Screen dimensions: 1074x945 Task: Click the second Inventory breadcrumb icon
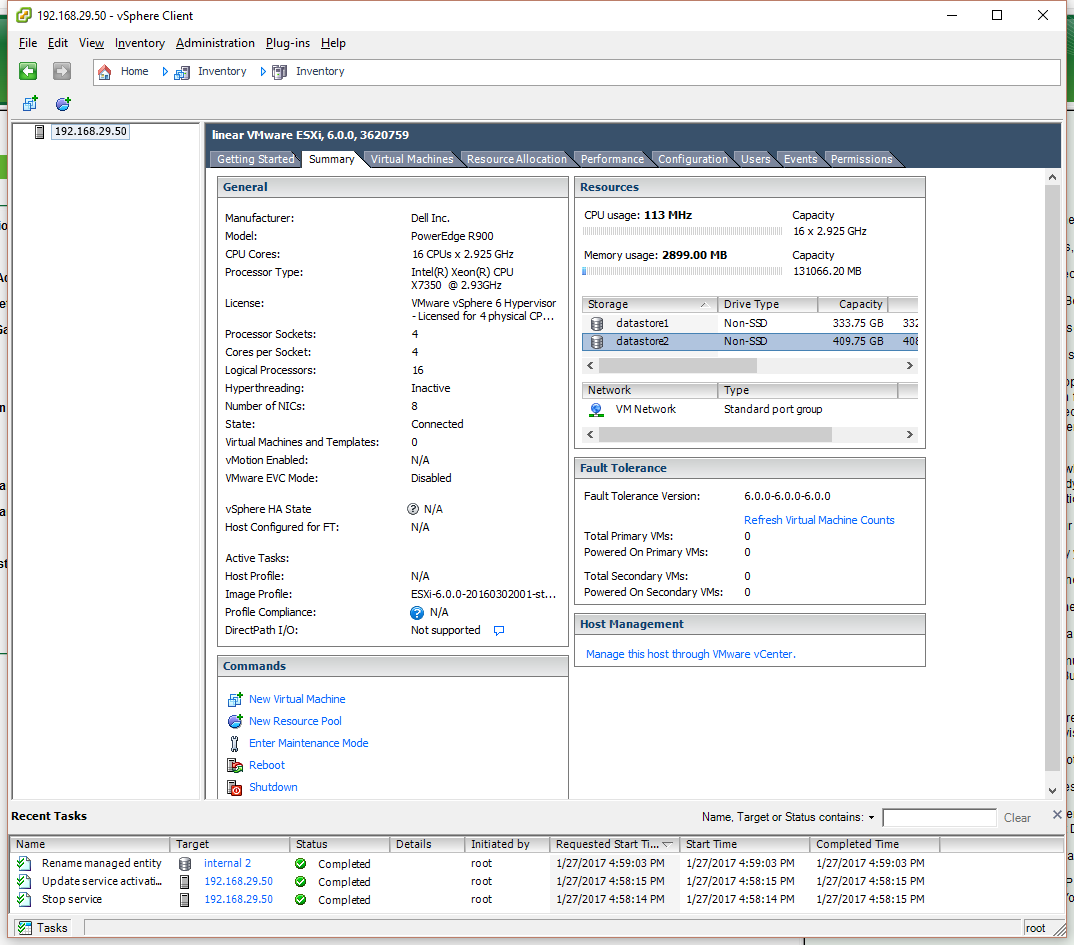(x=279, y=72)
